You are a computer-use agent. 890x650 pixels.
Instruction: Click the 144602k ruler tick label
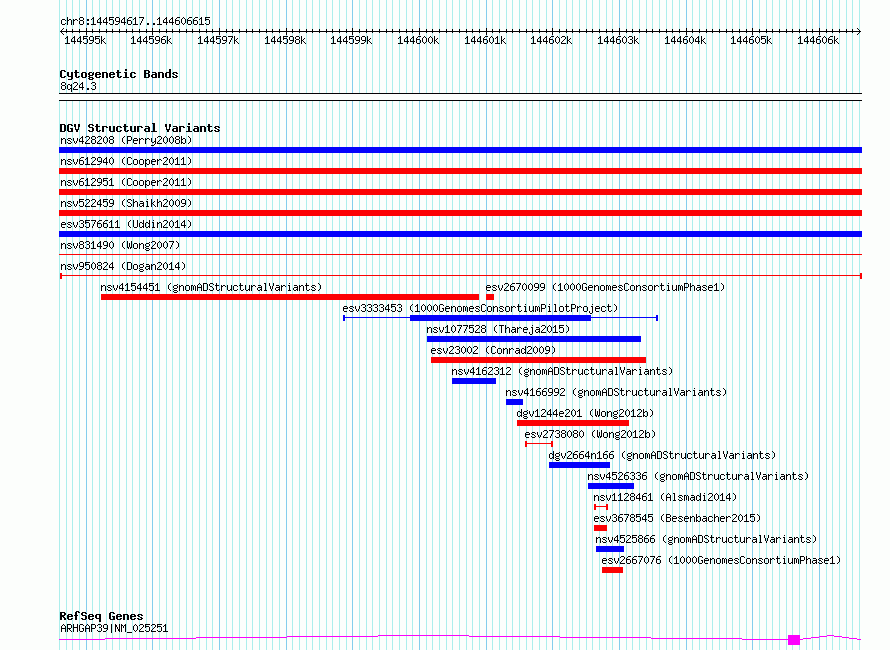pos(551,40)
